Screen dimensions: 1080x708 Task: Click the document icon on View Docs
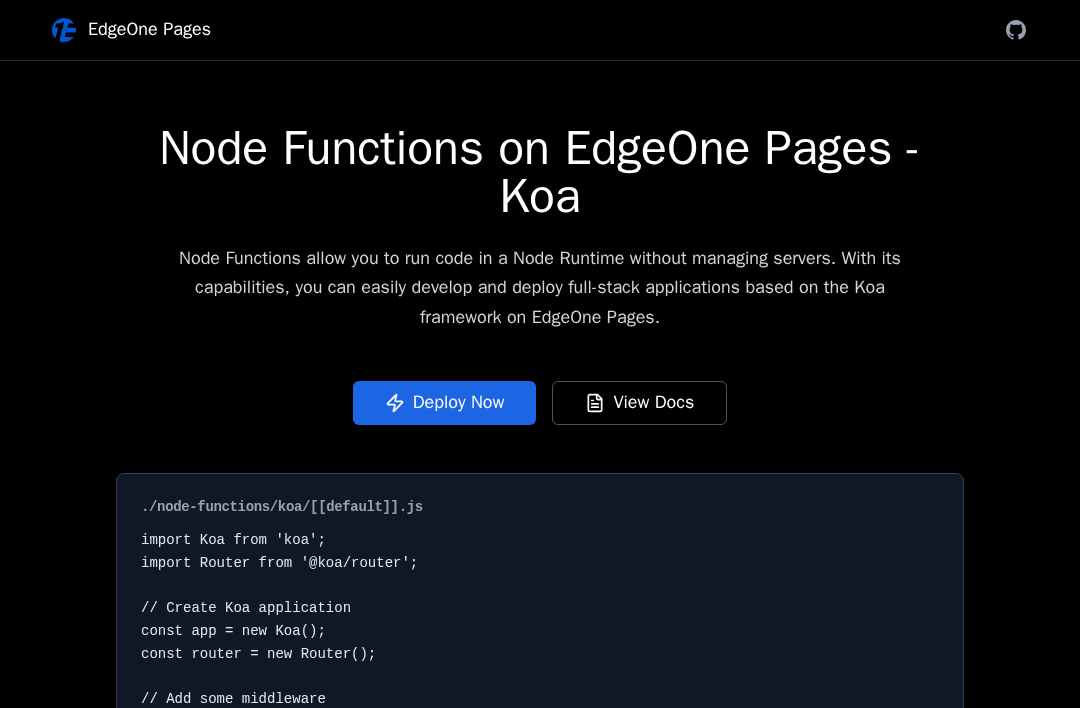595,403
